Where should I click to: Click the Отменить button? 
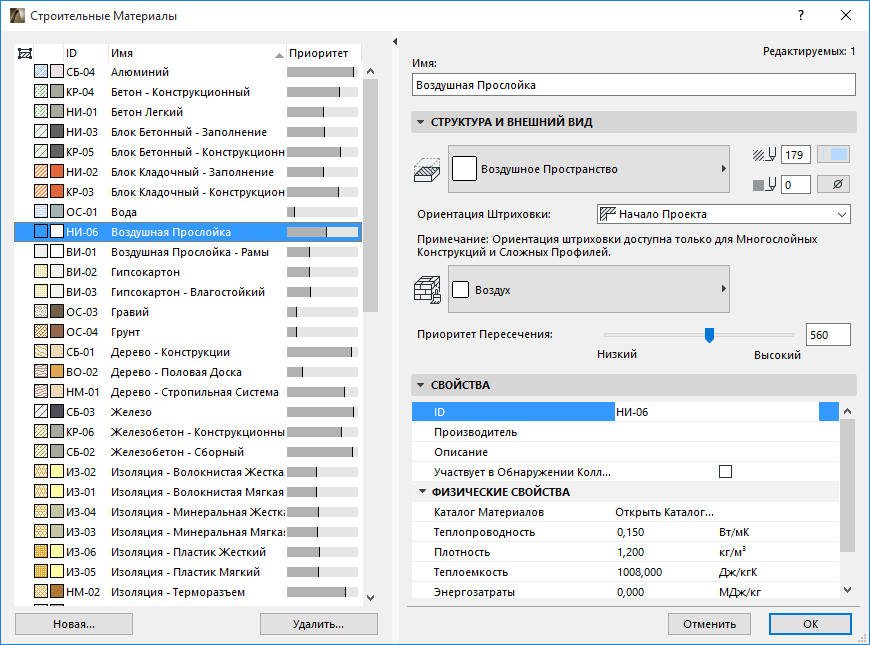coord(709,624)
